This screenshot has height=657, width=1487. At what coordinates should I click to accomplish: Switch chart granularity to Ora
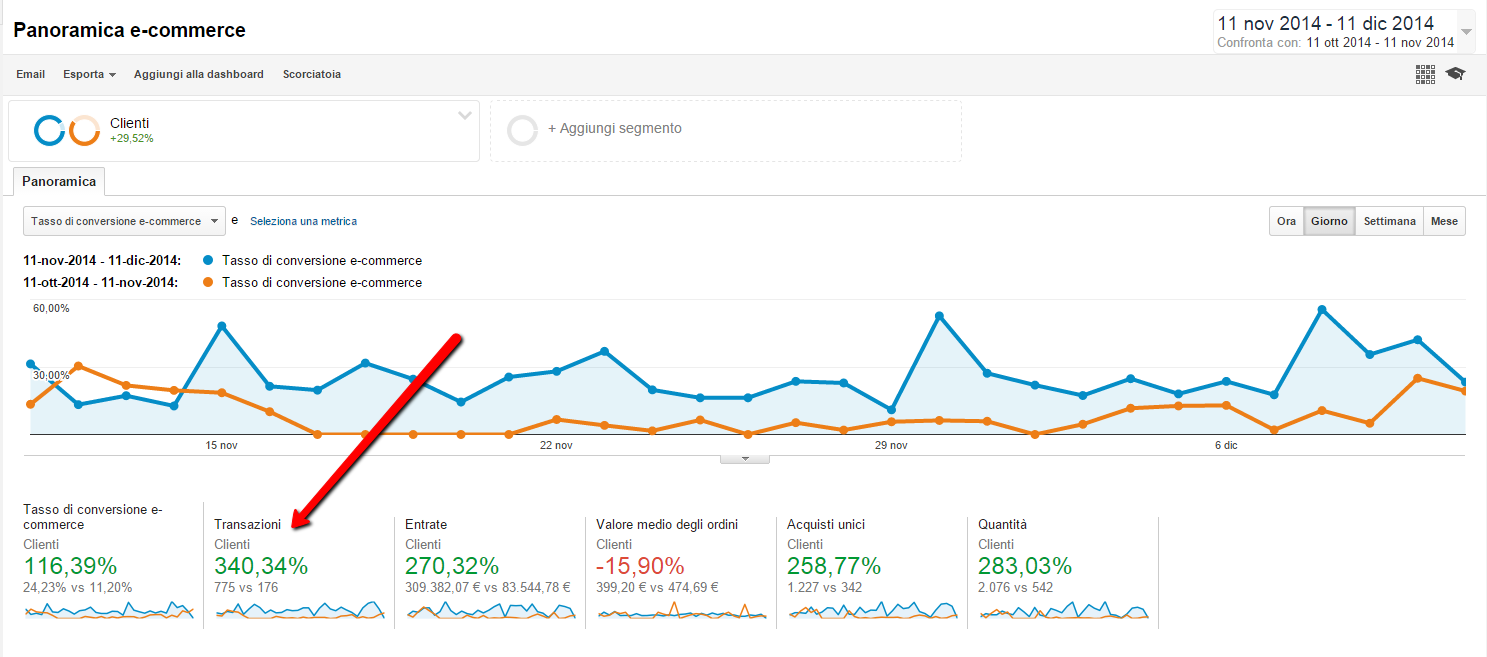[x=1286, y=221]
